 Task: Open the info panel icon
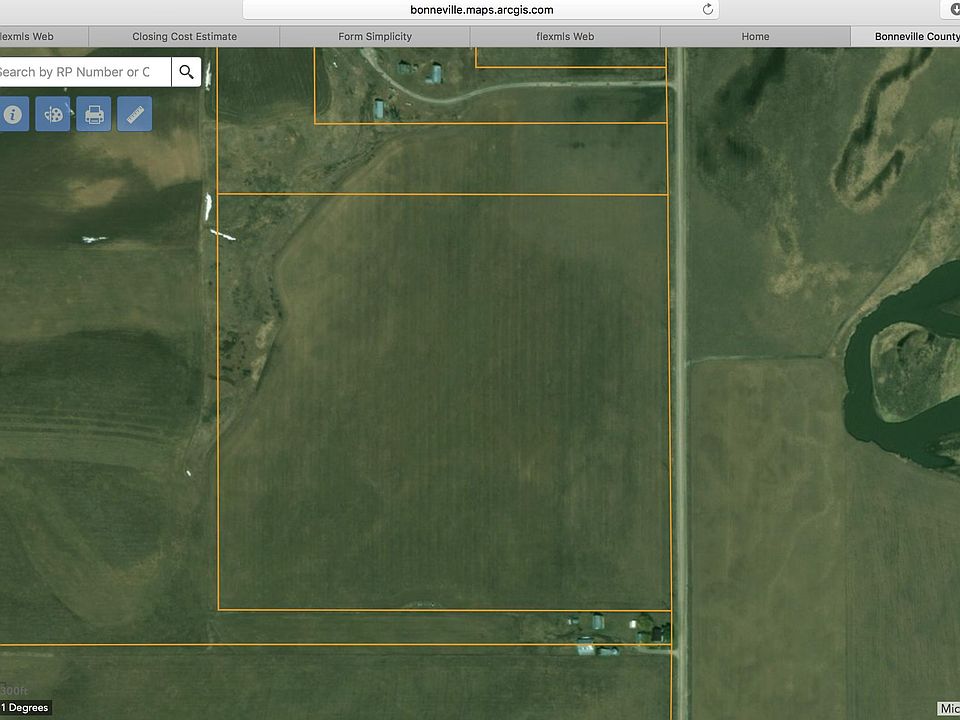13,114
